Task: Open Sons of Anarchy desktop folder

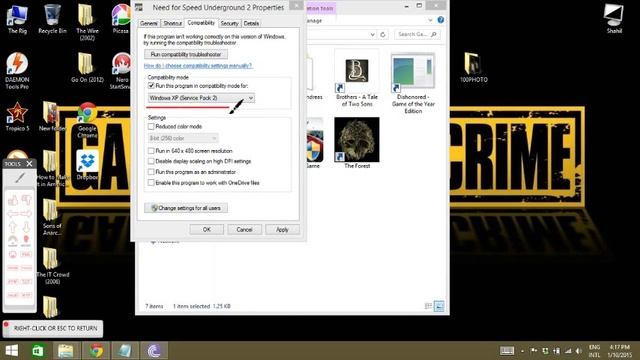Action: [x=51, y=218]
